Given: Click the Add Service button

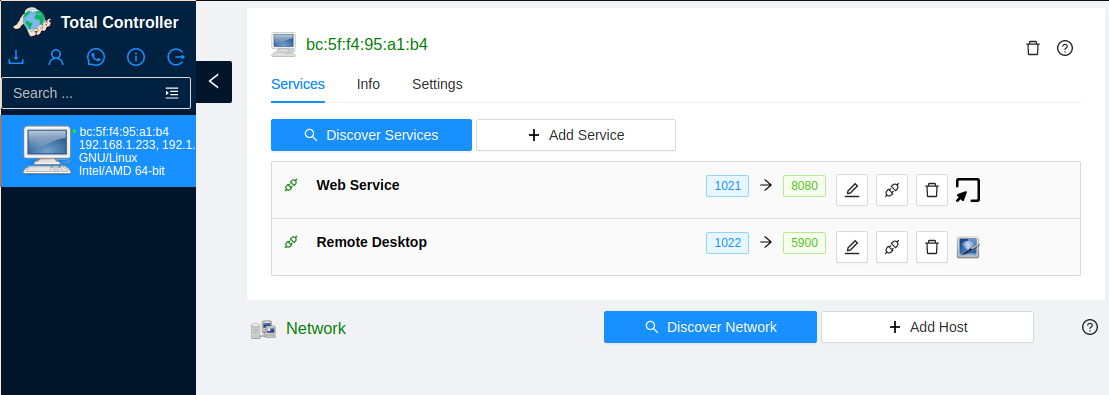Looking at the screenshot, I should (x=576, y=134).
